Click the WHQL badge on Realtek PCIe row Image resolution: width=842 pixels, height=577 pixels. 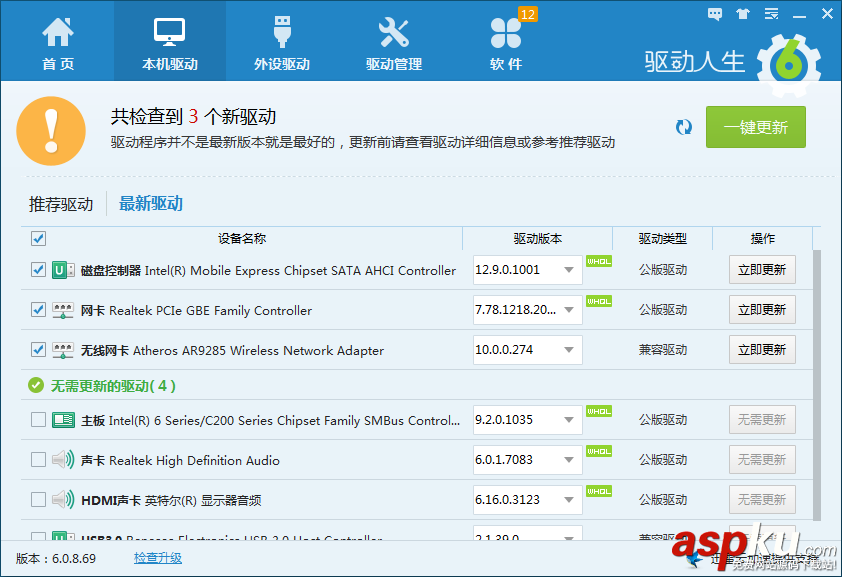(599, 301)
